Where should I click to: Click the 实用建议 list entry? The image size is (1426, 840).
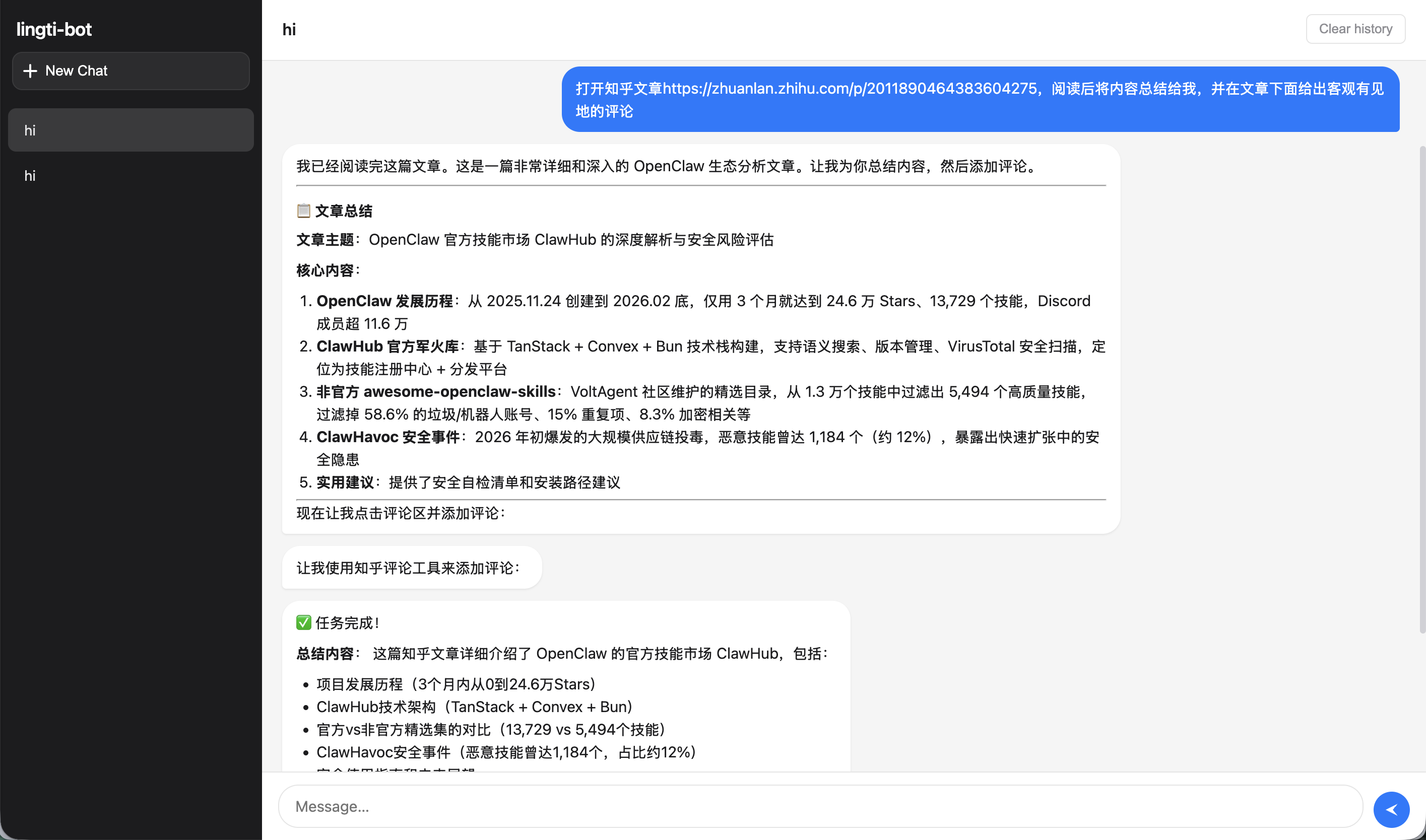coord(346,482)
